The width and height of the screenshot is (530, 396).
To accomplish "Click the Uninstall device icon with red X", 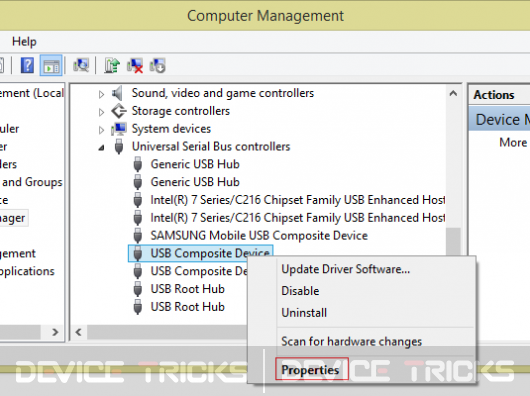I will click(135, 65).
